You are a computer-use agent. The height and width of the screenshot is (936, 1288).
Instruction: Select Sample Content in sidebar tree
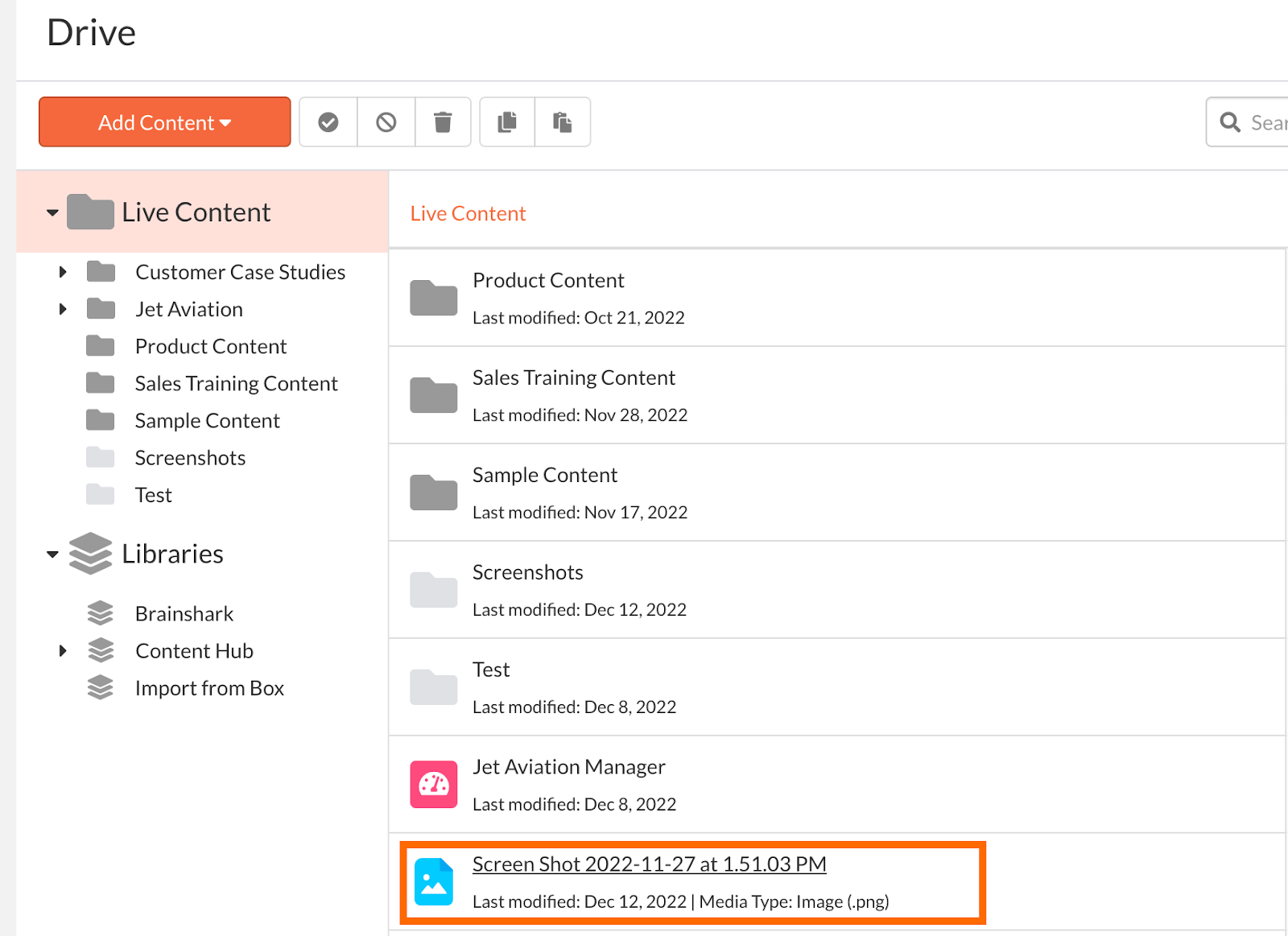[208, 420]
